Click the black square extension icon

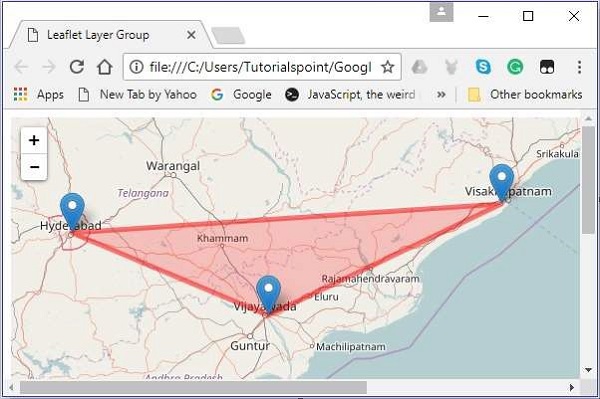(547, 67)
